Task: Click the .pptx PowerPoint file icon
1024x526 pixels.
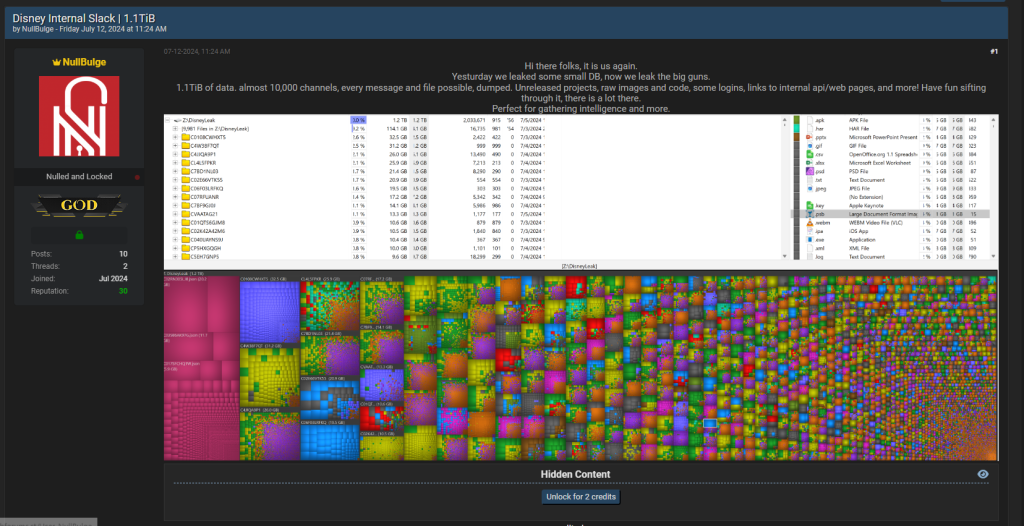Action: [x=808, y=137]
